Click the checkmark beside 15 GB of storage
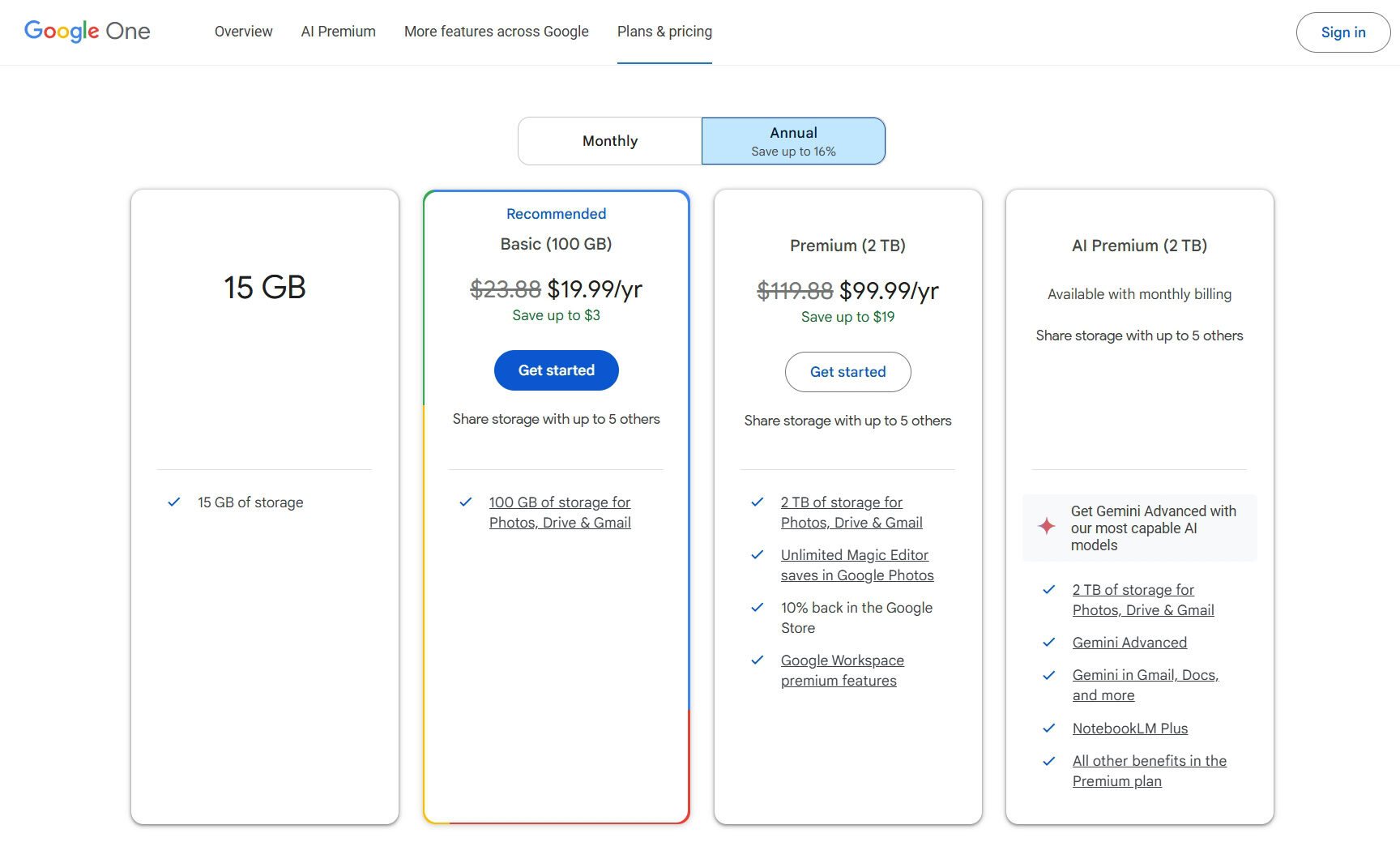1400x842 pixels. (174, 502)
